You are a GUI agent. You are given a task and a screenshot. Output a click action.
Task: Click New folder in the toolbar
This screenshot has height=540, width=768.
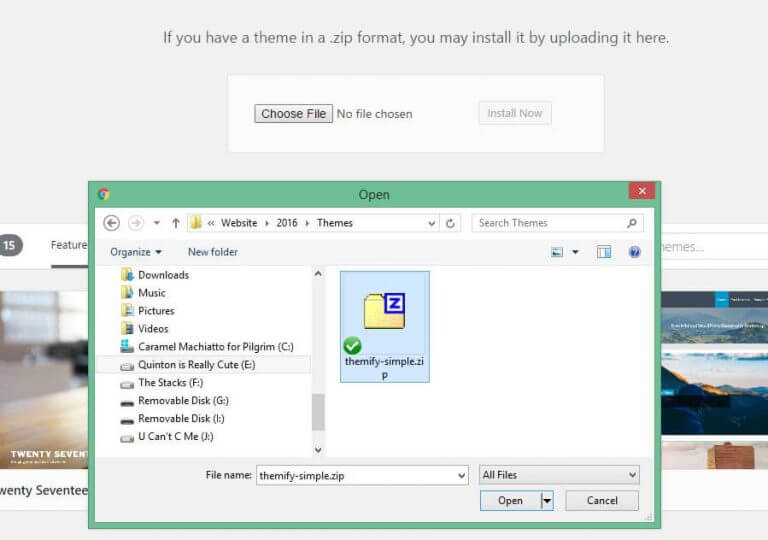(213, 252)
